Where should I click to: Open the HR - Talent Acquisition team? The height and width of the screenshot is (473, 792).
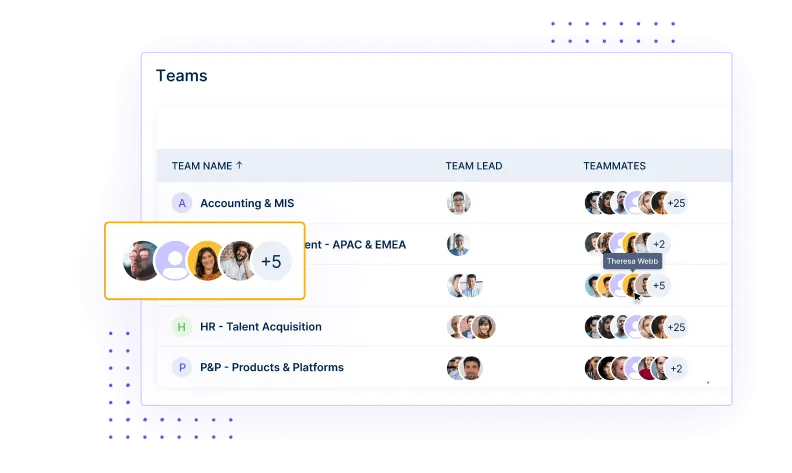pos(261,327)
